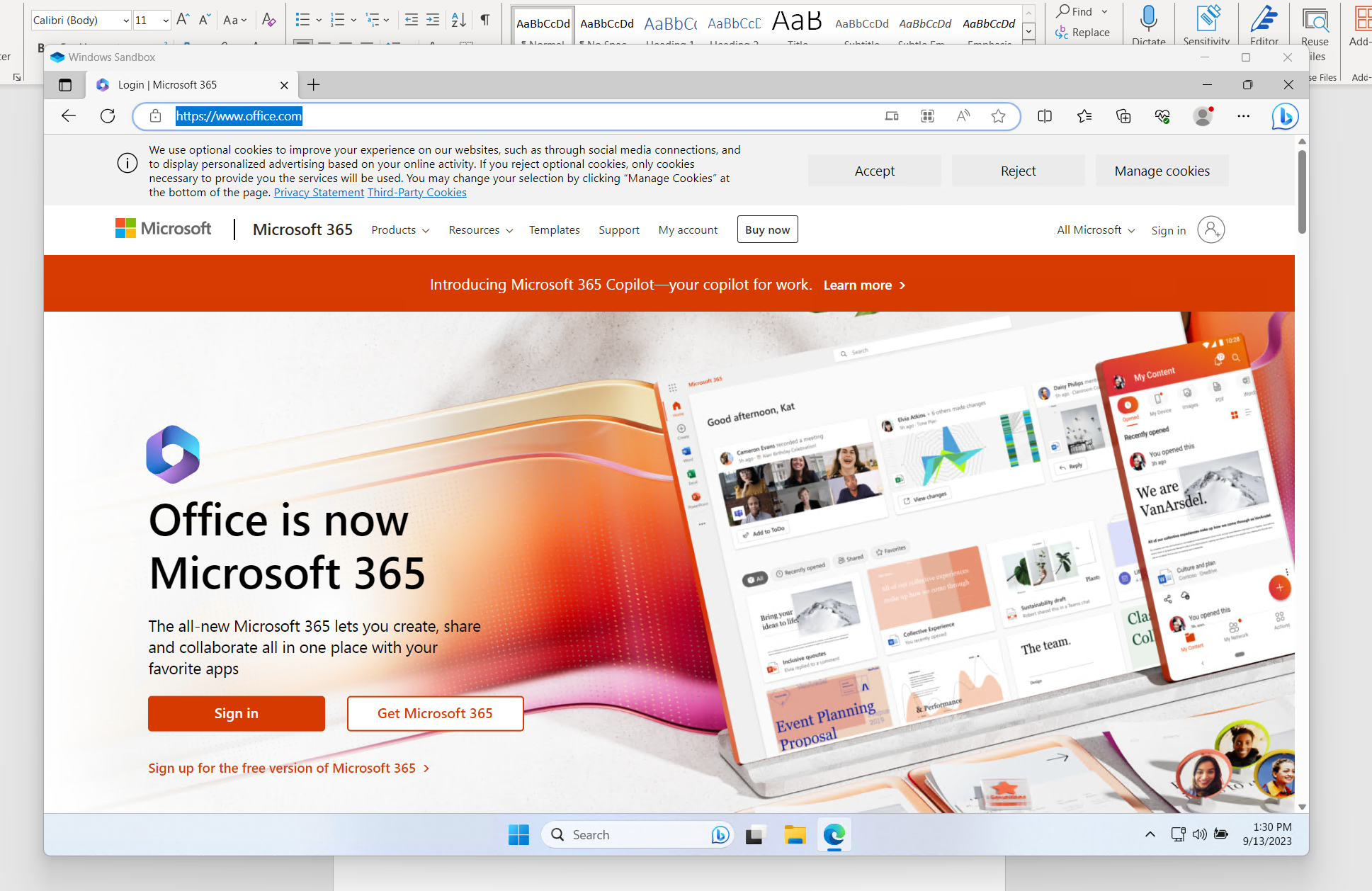Open Word's Find dropdown arrow

1104,11
